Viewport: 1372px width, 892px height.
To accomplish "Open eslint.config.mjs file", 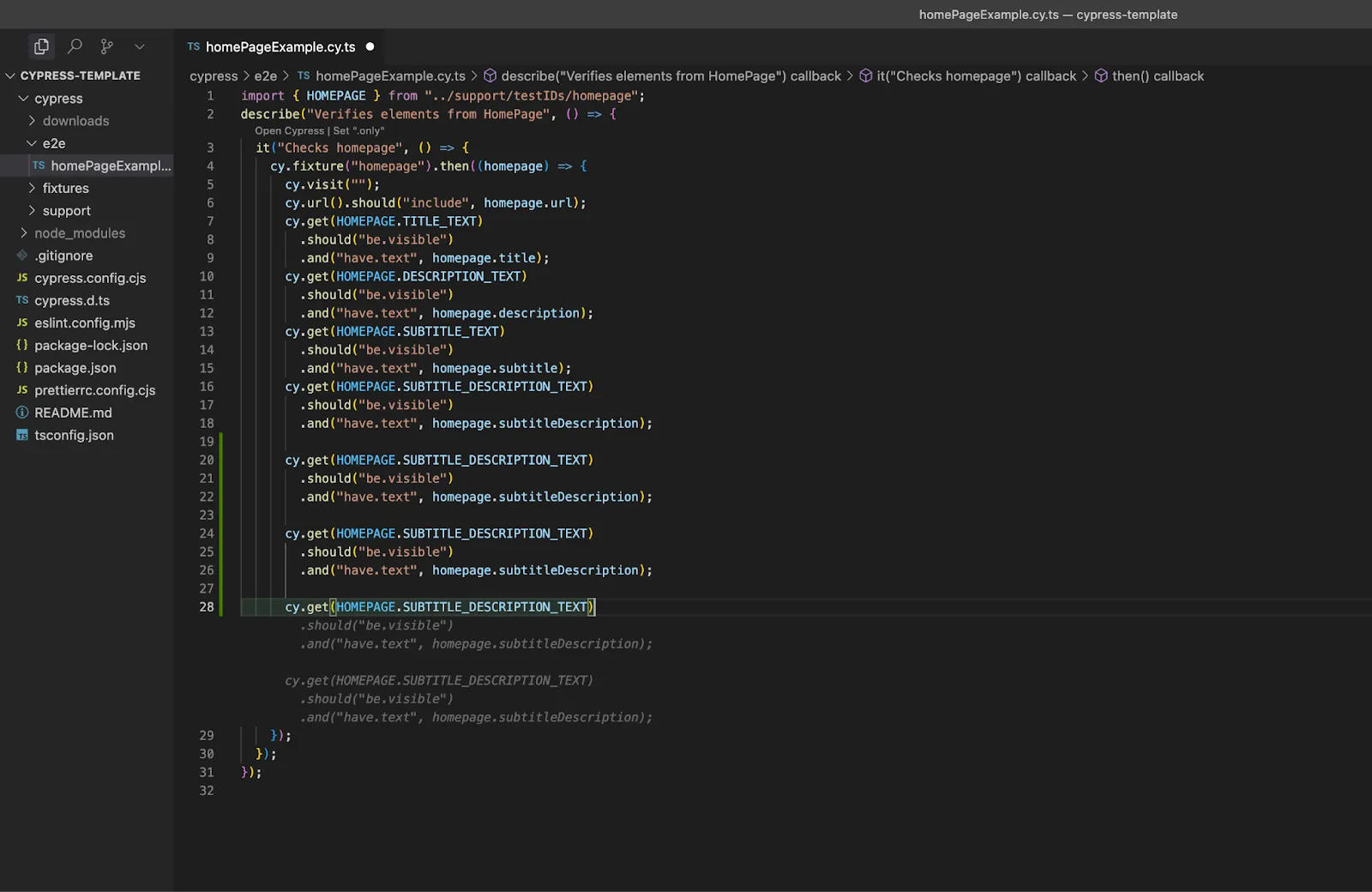I will pos(85,322).
